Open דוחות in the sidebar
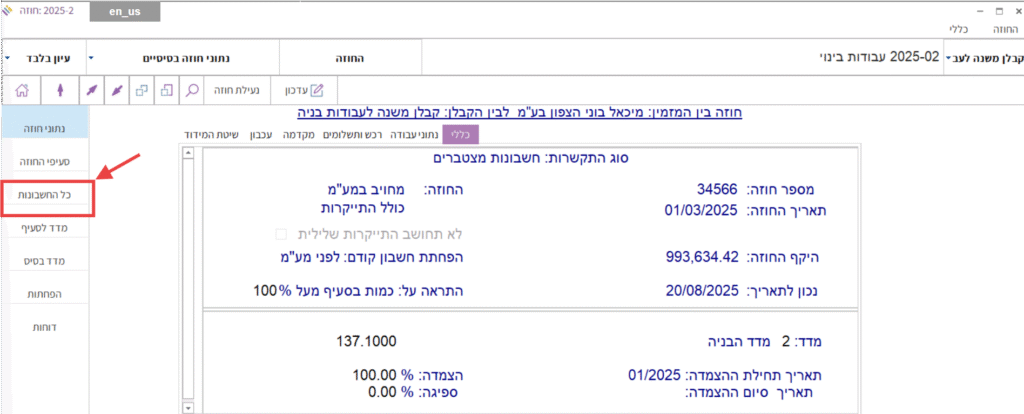Screen dimensions: 1024x414 47,325
